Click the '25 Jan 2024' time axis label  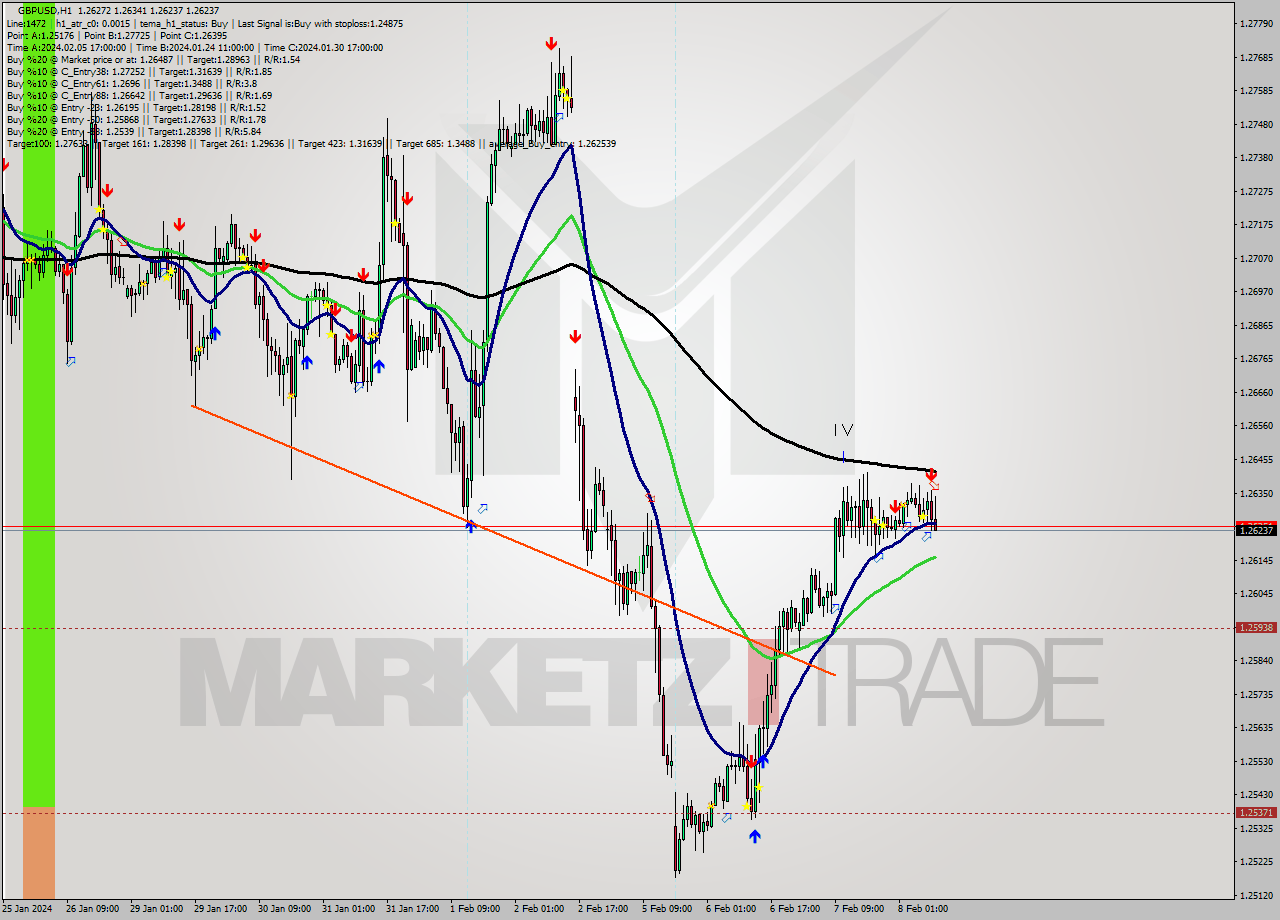pyautogui.click(x=27, y=909)
